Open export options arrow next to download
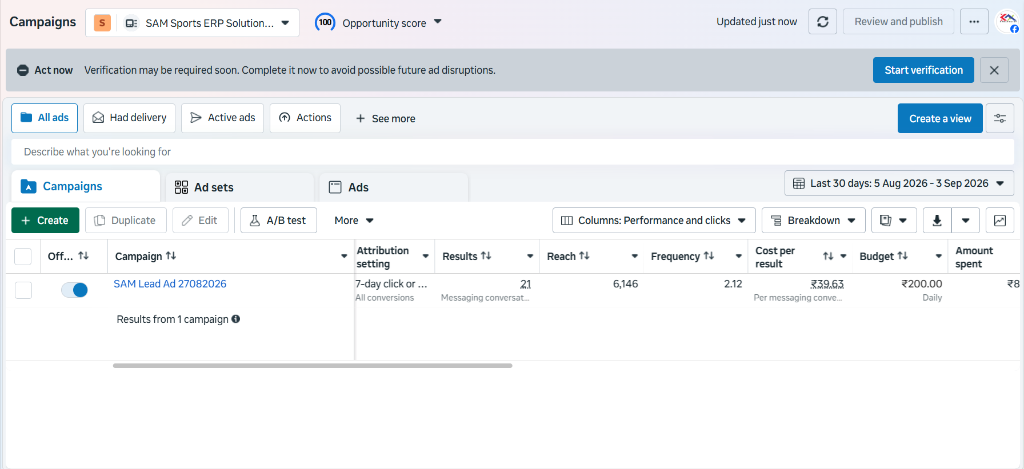 pos(966,220)
